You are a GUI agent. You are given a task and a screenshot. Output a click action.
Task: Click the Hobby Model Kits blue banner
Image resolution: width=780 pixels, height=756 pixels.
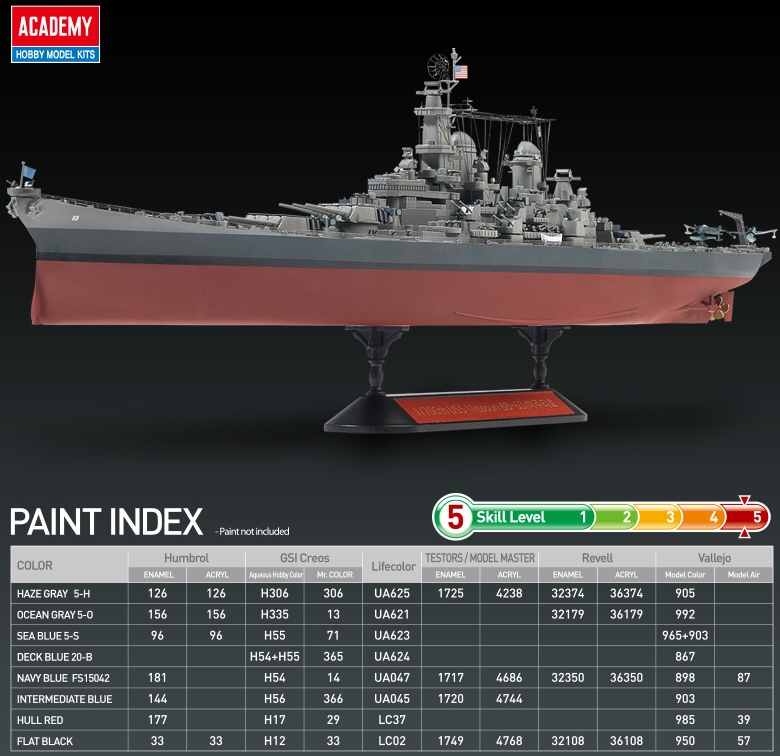point(55,55)
